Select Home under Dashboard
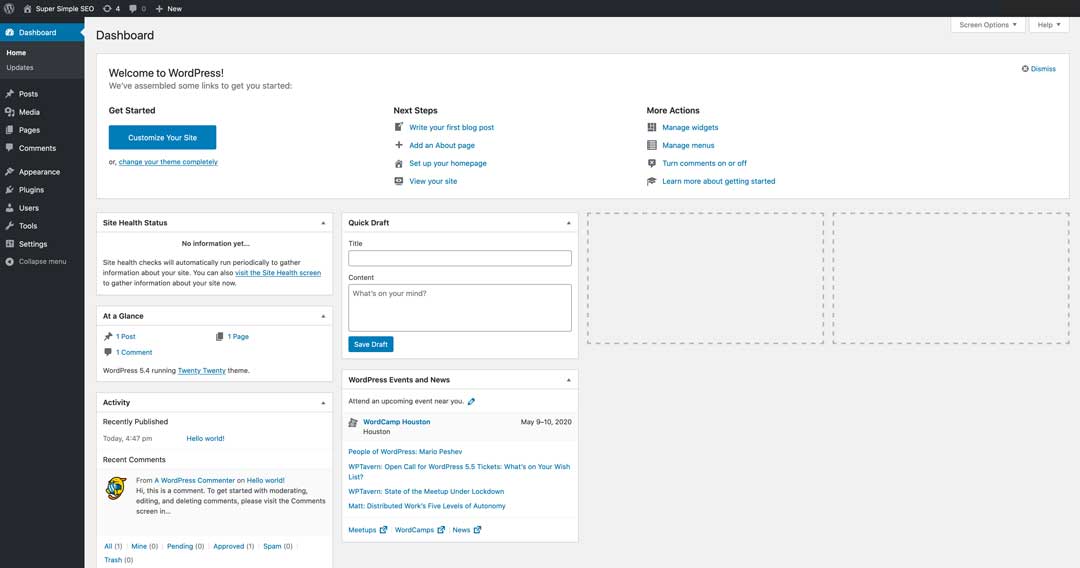 [x=16, y=52]
